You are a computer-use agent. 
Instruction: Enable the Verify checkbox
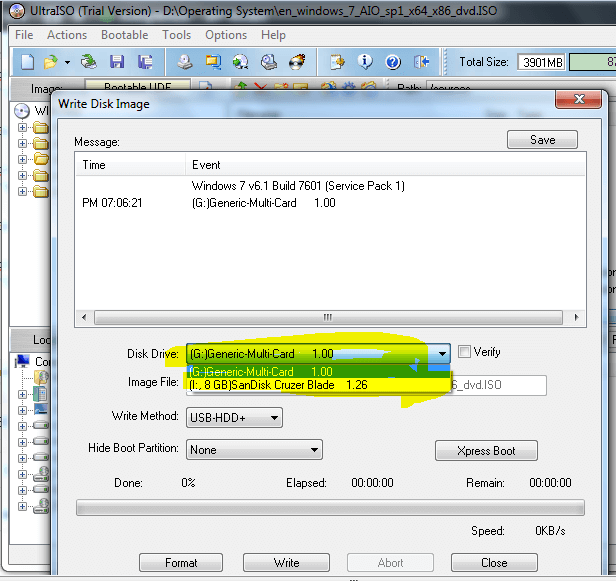point(464,352)
